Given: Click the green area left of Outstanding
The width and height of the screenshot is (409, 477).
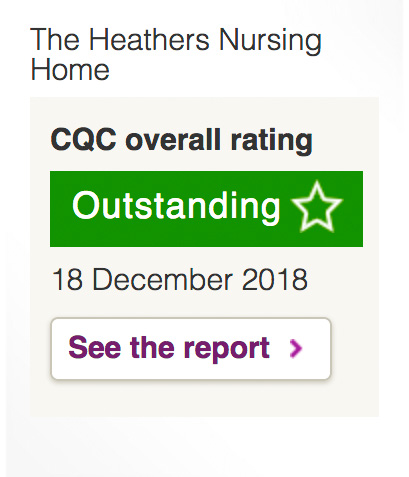Looking at the screenshot, I should click(61, 209).
